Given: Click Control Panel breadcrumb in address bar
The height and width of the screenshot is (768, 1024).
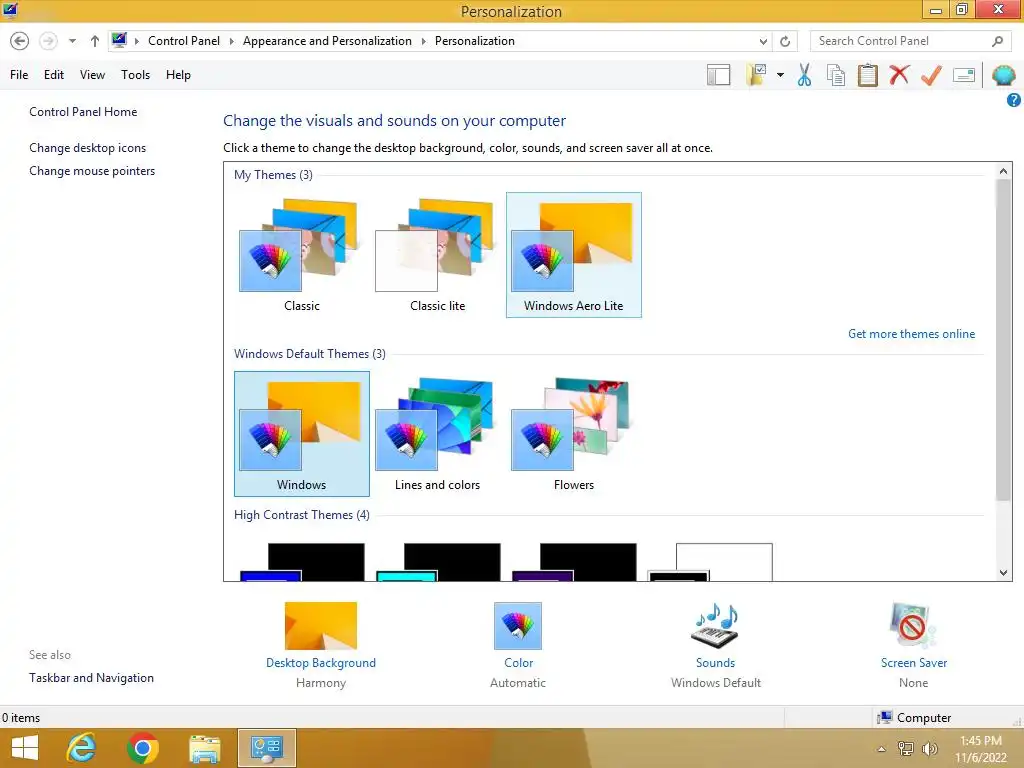Looking at the screenshot, I should pyautogui.click(x=184, y=40).
